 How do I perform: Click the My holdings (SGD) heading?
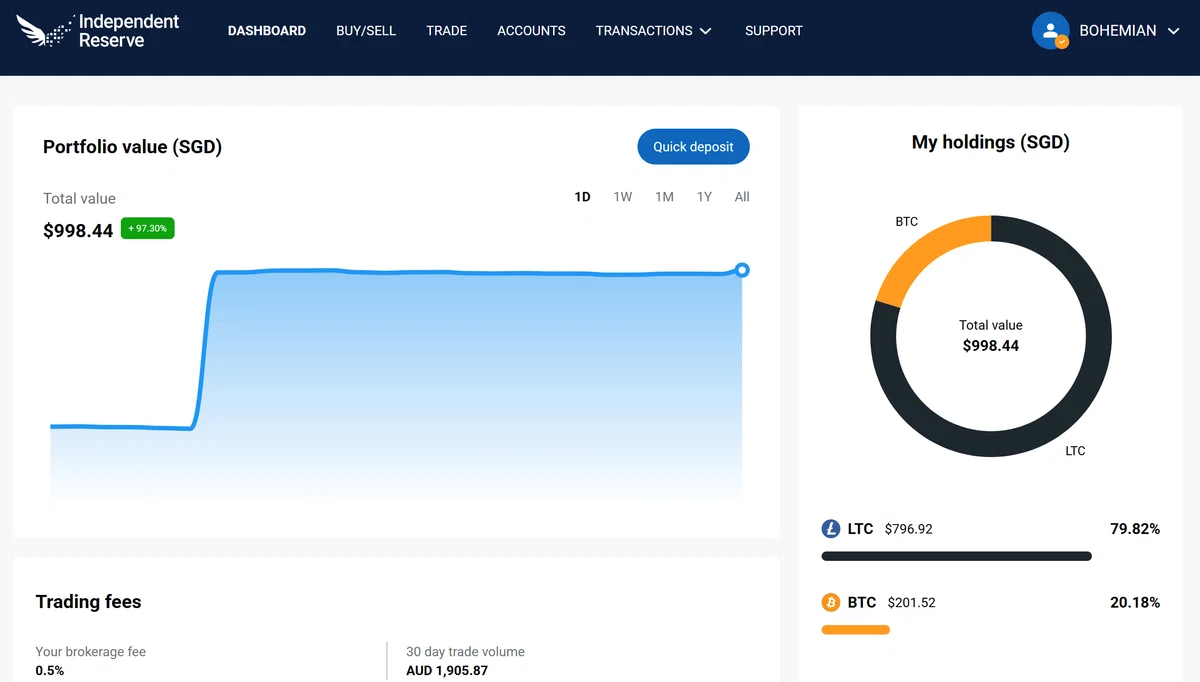pyautogui.click(x=991, y=142)
